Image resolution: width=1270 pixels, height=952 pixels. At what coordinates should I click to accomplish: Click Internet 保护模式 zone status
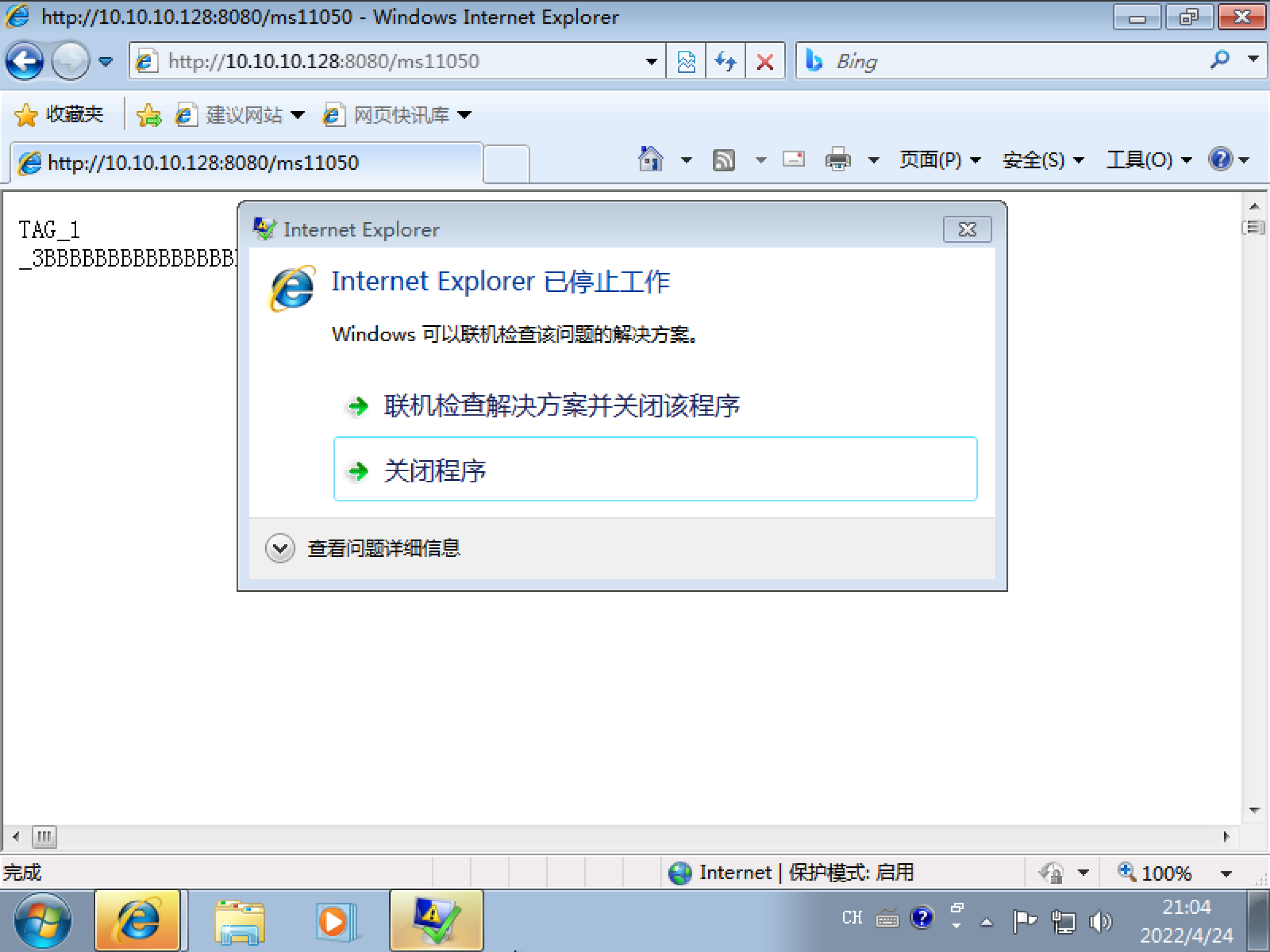pos(790,873)
